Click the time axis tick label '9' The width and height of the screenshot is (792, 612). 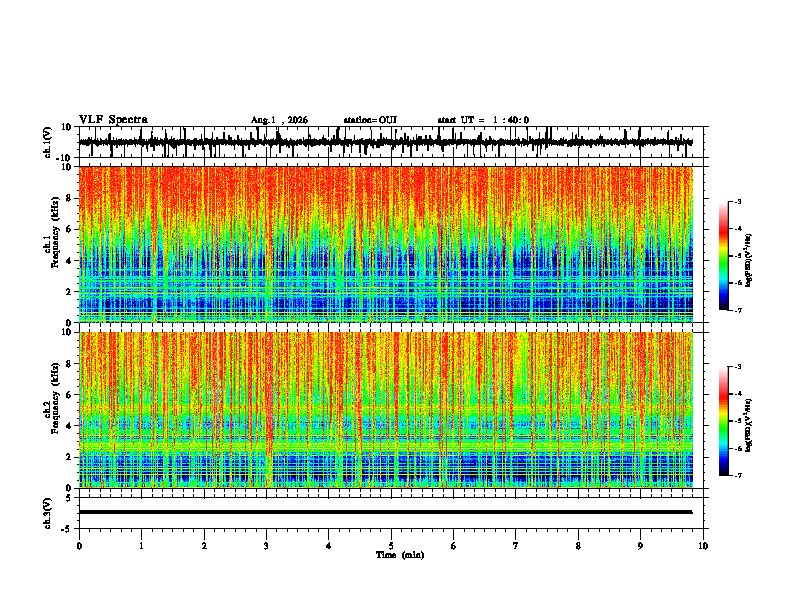(x=640, y=546)
